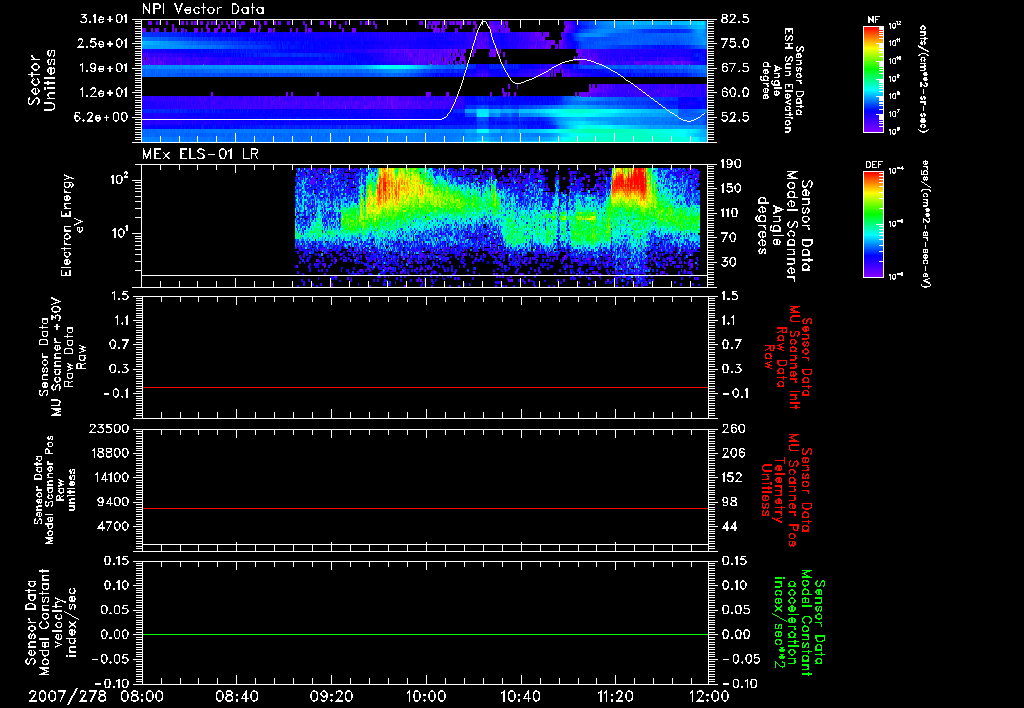This screenshot has height=708, width=1024.
Task: Click the green line in the velocity panel
Action: coord(425,634)
